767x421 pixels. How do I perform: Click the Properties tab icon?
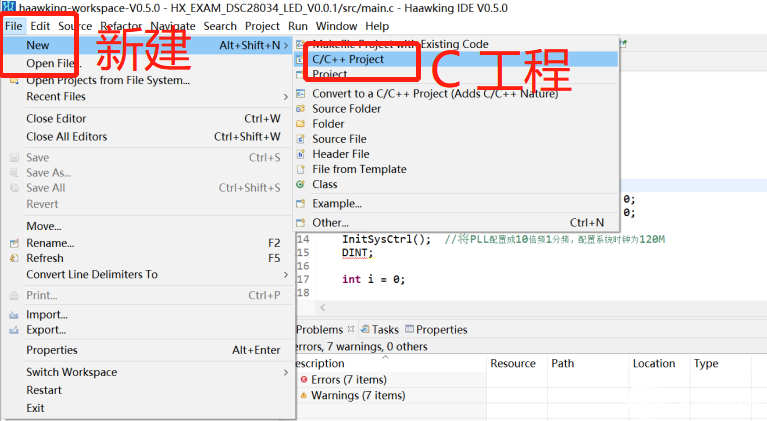click(409, 329)
